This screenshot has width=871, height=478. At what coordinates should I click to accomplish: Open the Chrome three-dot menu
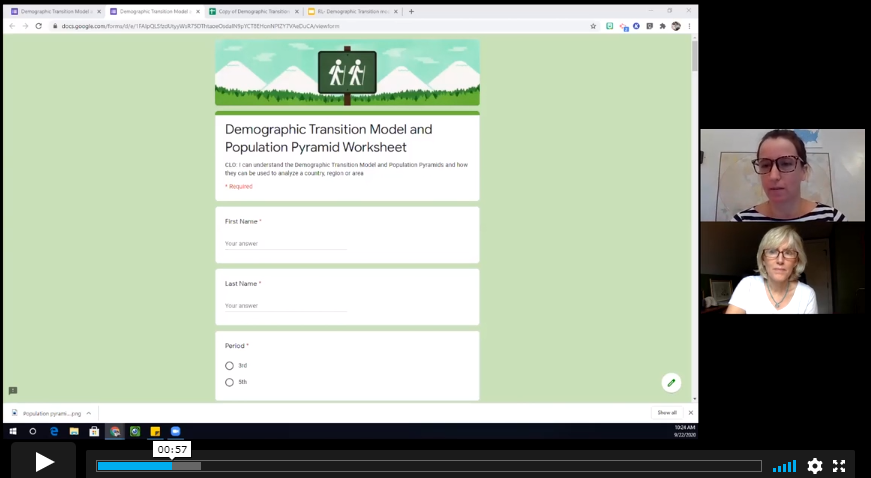pos(689,26)
